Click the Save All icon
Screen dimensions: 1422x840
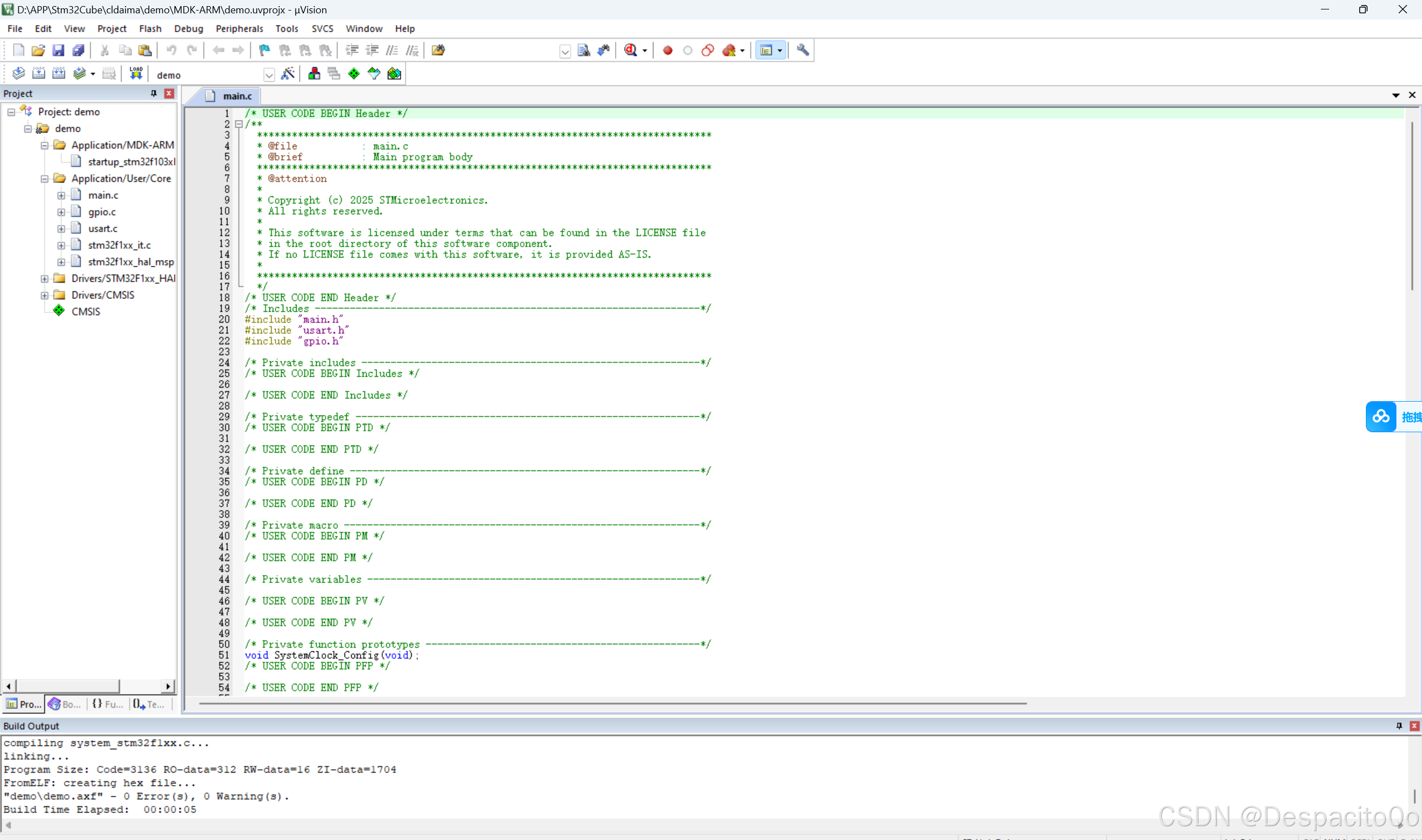[78, 51]
